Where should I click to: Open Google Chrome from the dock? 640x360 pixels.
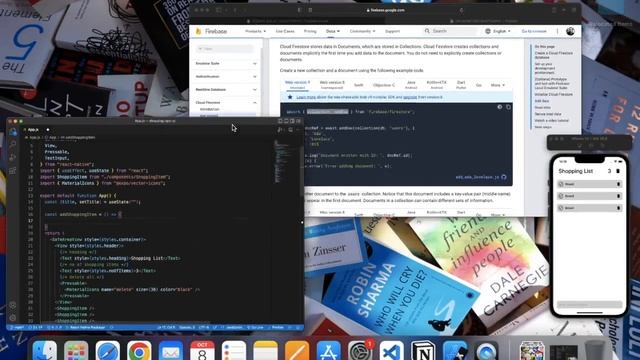(139, 351)
